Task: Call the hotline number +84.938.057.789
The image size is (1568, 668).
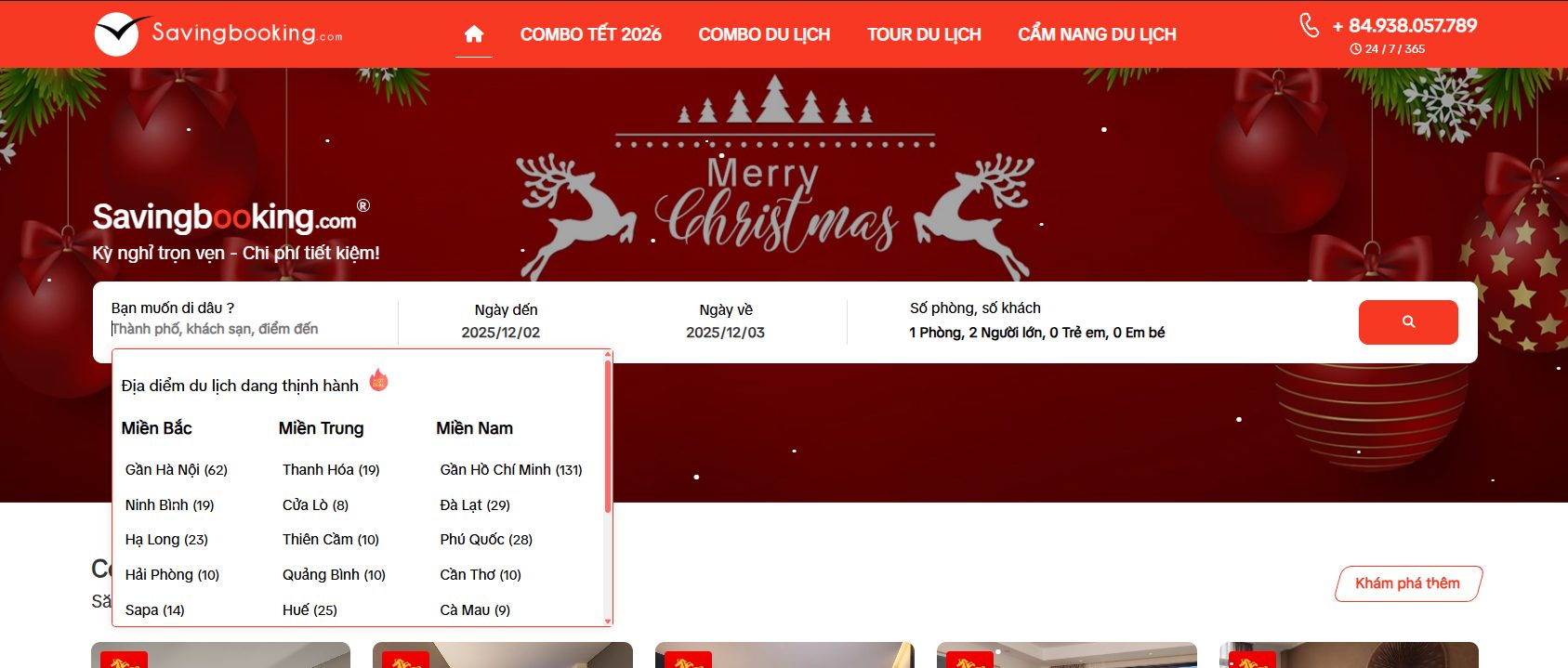Action: coord(1404,26)
